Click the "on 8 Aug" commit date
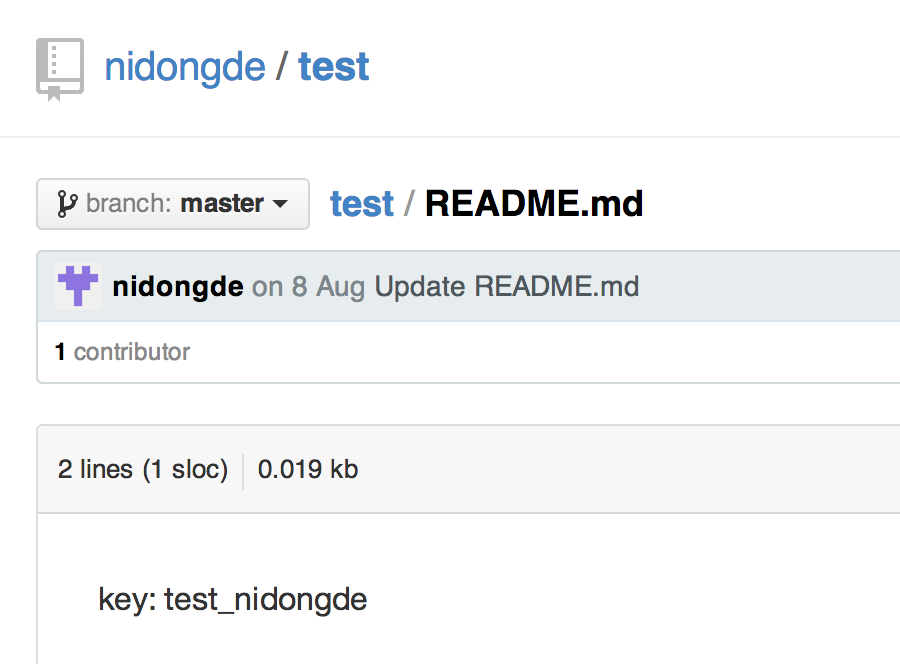 pyautogui.click(x=308, y=287)
